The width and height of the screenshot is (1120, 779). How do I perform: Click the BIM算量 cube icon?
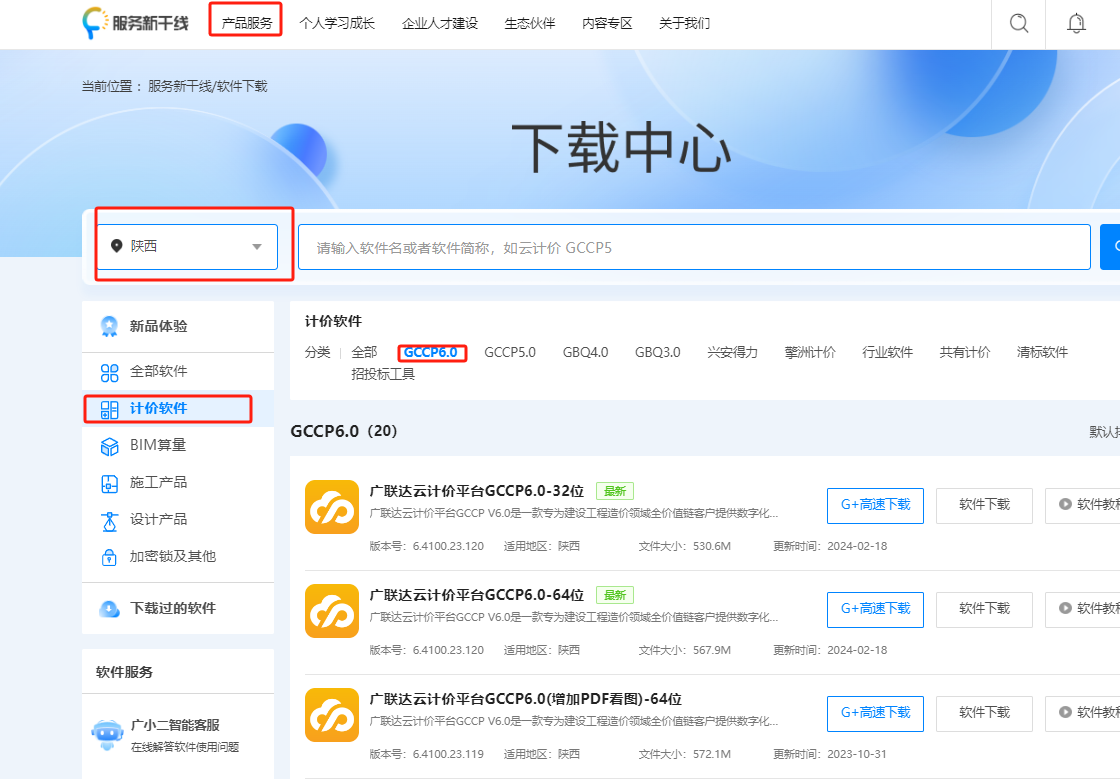tap(109, 446)
